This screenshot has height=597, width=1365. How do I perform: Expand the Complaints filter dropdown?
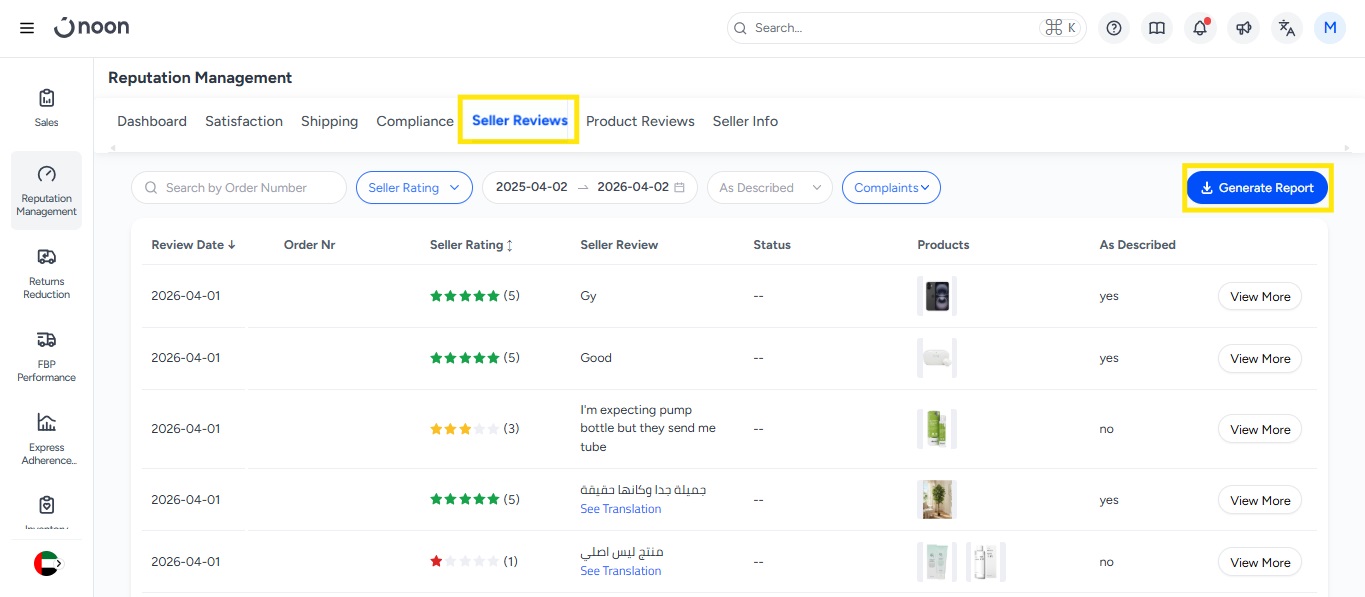pyautogui.click(x=891, y=188)
